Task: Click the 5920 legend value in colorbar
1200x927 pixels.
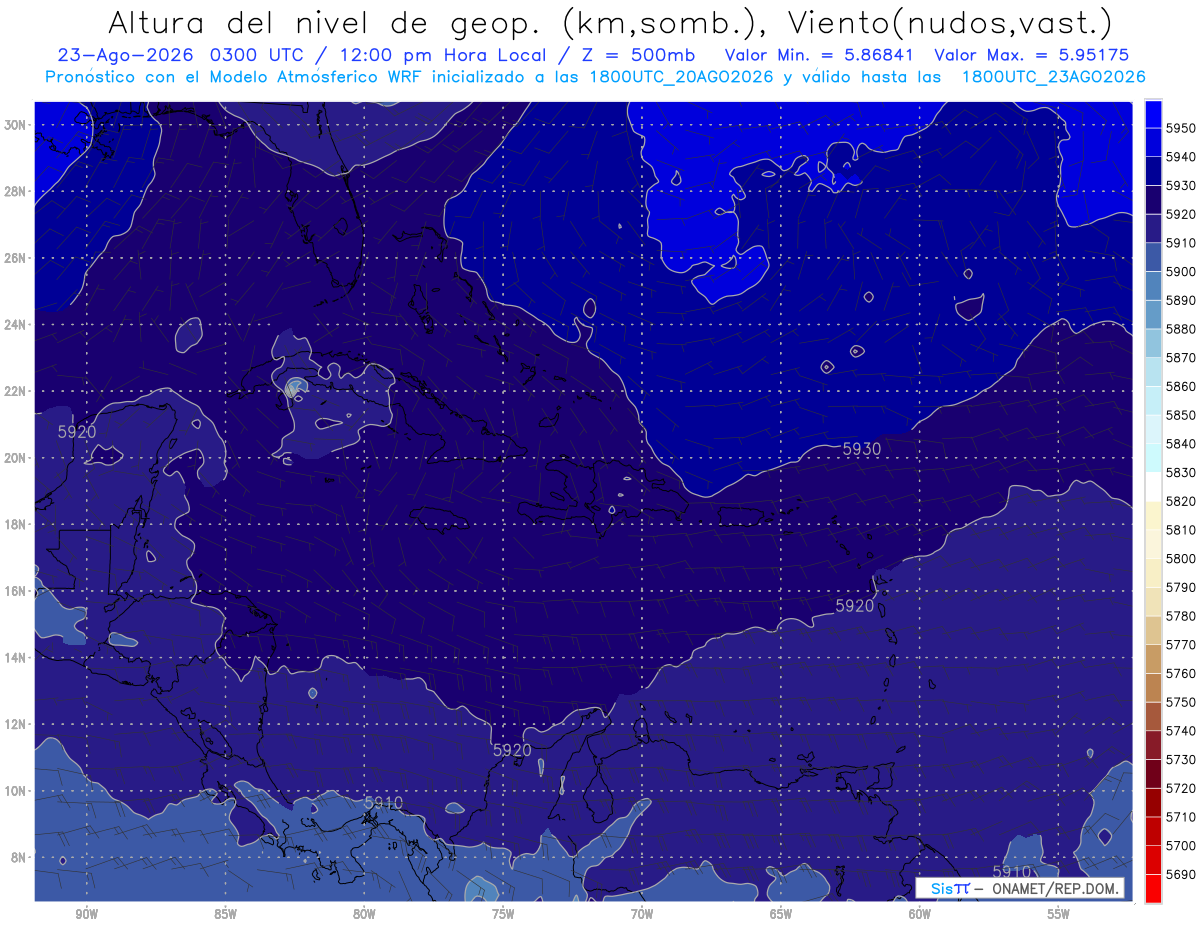Action: pos(1180,214)
